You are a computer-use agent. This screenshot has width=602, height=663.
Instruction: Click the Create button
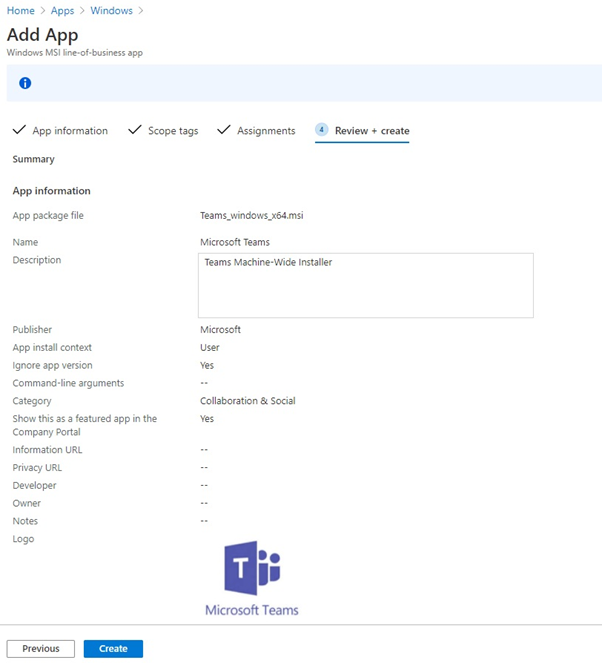coord(113,649)
